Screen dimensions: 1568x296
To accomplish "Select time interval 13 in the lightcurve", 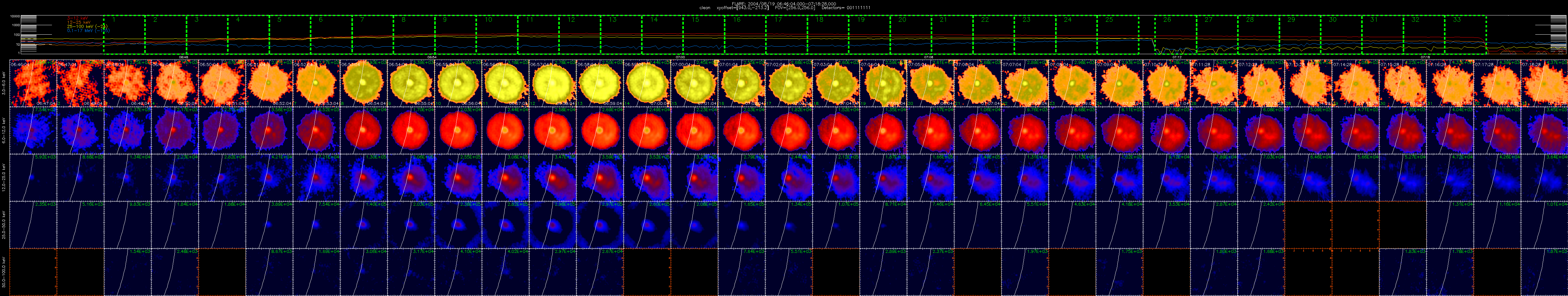I will [621, 35].
